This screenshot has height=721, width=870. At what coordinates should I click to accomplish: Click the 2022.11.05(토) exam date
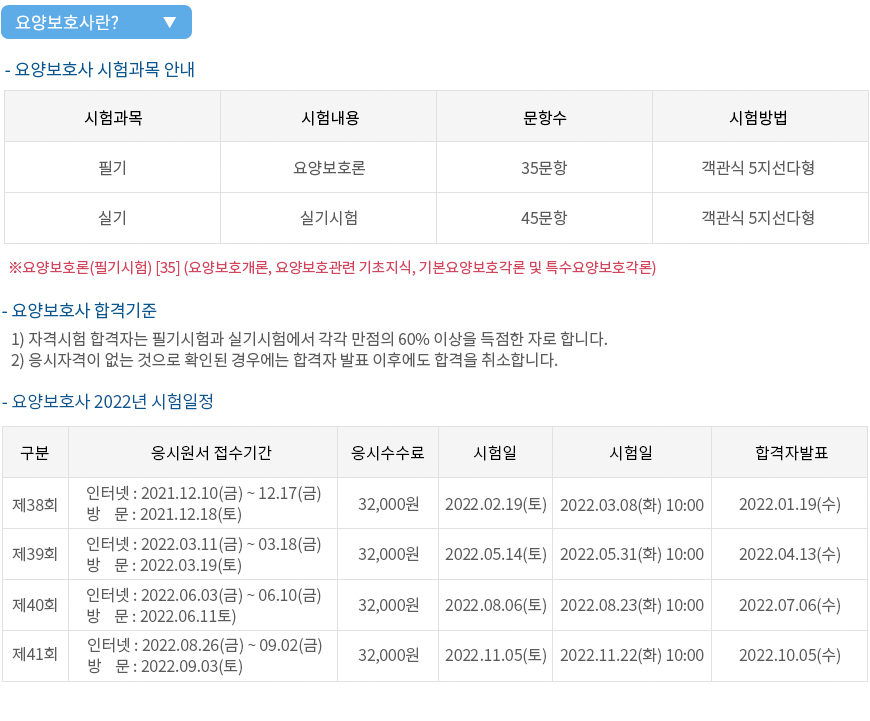[x=495, y=655]
